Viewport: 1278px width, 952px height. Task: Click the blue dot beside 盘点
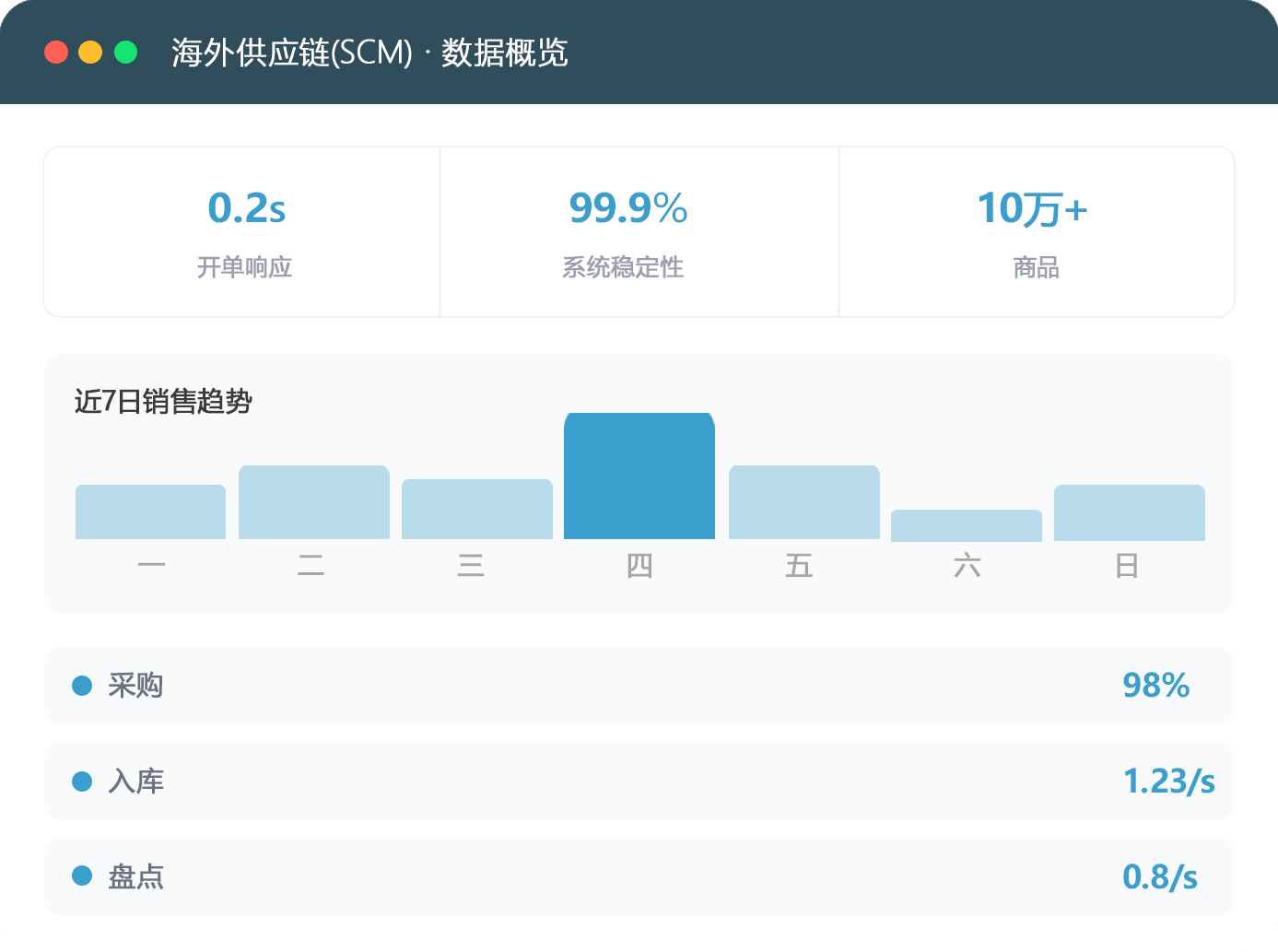(x=82, y=876)
